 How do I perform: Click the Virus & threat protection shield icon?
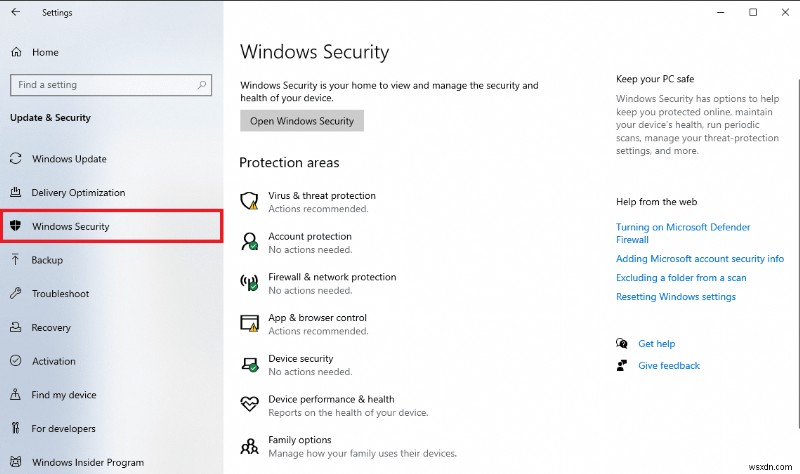click(250, 201)
